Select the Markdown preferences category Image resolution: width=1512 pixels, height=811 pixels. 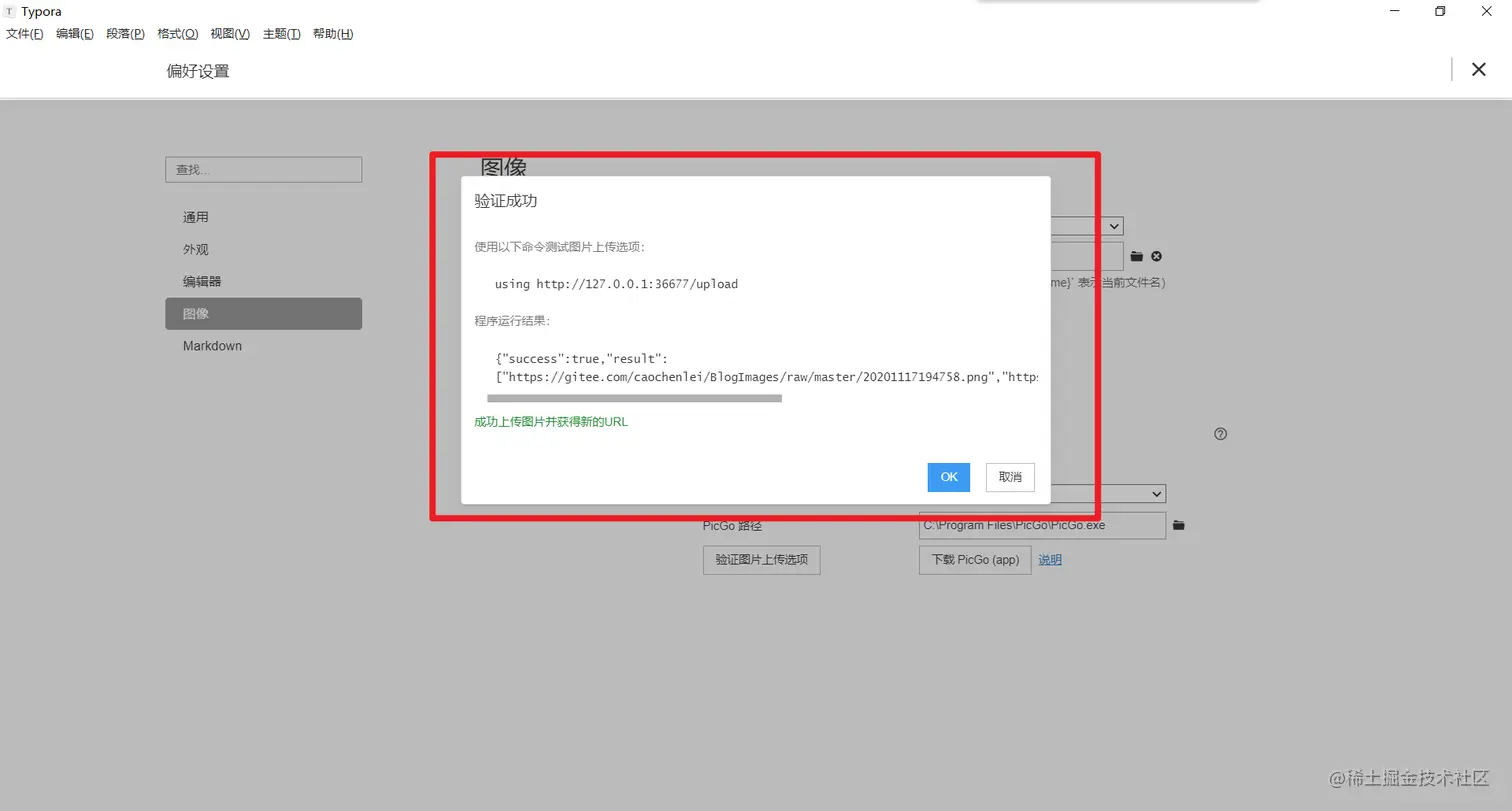(x=263, y=345)
